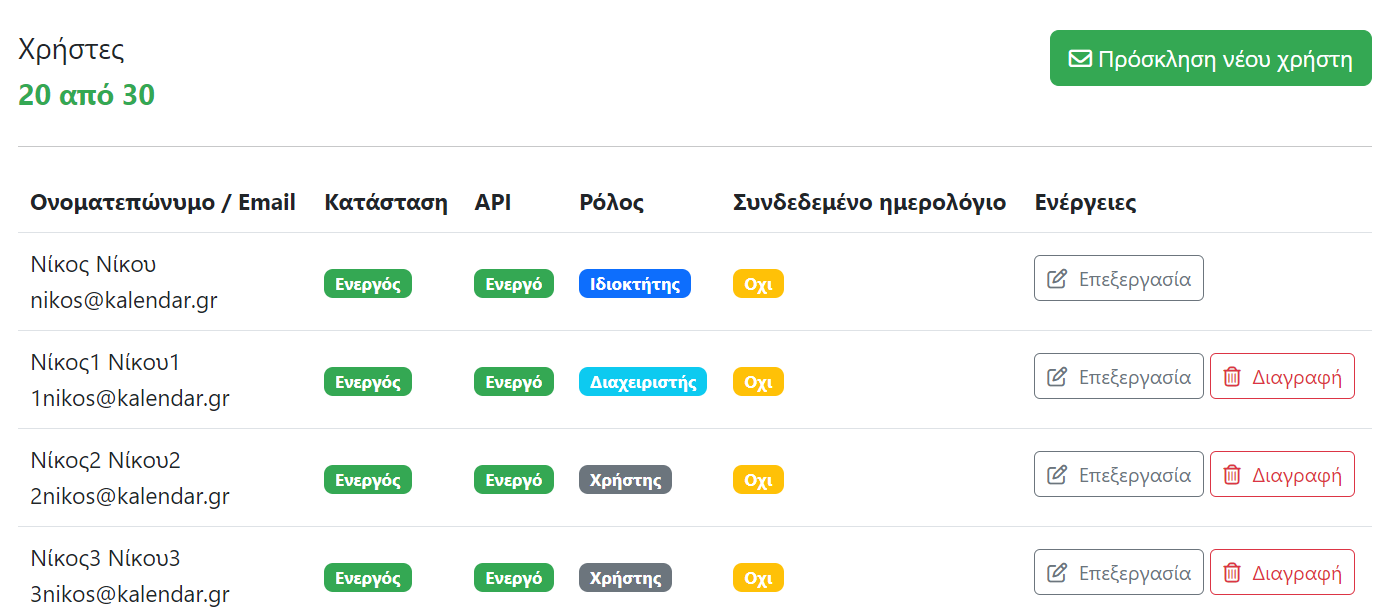Screen dimensions: 1393x614
Task: Click the Ενεργός status badge for Νίκος1 Νίκου1
Action: [x=368, y=382]
